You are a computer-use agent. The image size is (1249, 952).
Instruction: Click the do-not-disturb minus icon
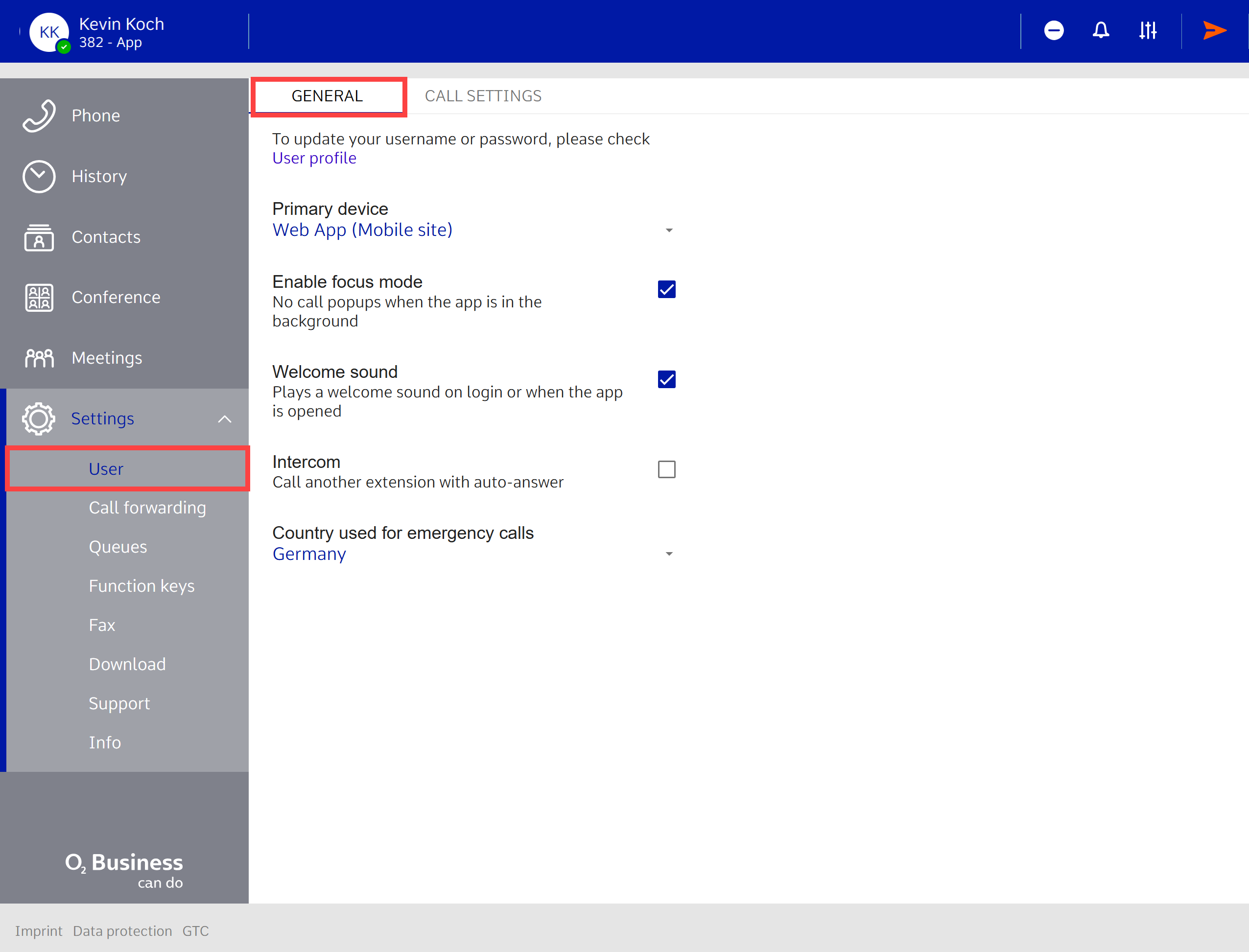tap(1054, 30)
